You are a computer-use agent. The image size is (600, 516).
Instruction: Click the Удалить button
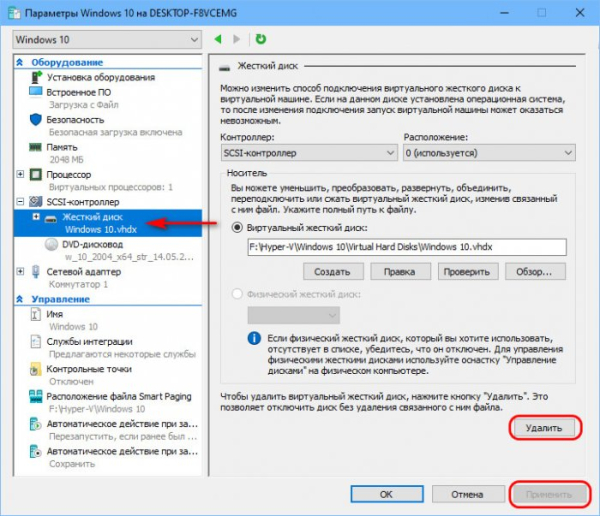tap(545, 428)
